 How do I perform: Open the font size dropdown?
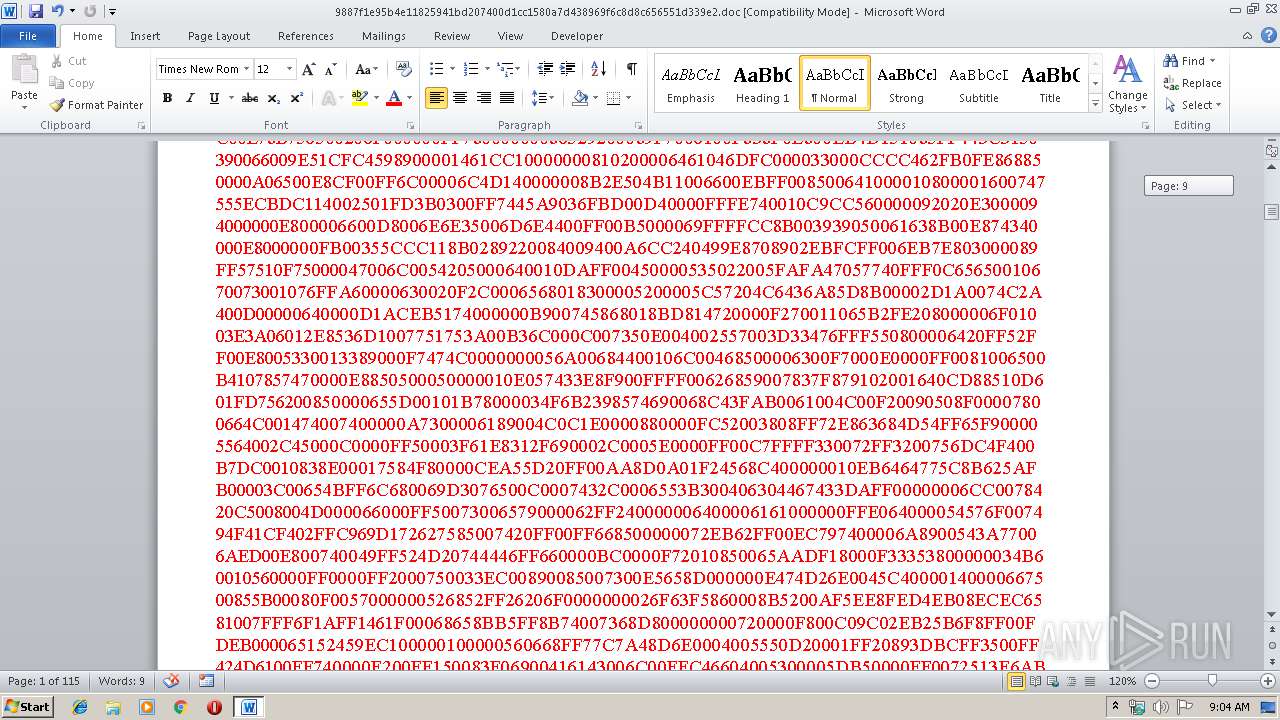pyautogui.click(x=290, y=69)
